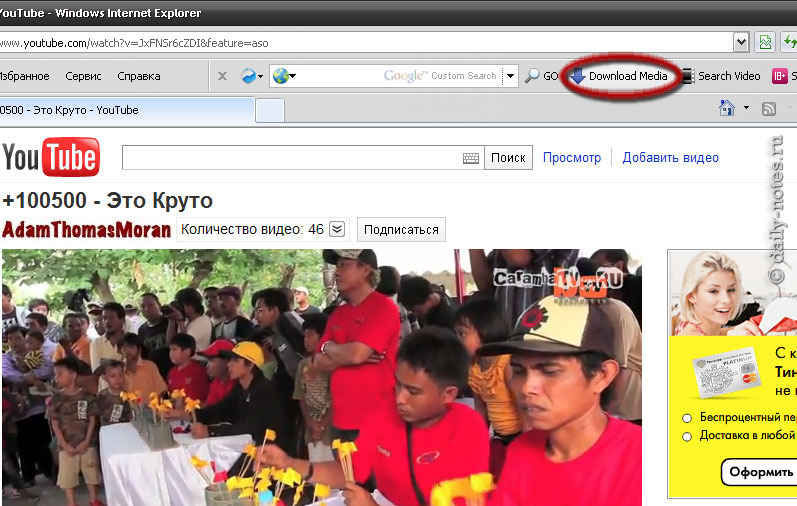Click the Download Media toolbar button

pyautogui.click(x=620, y=76)
